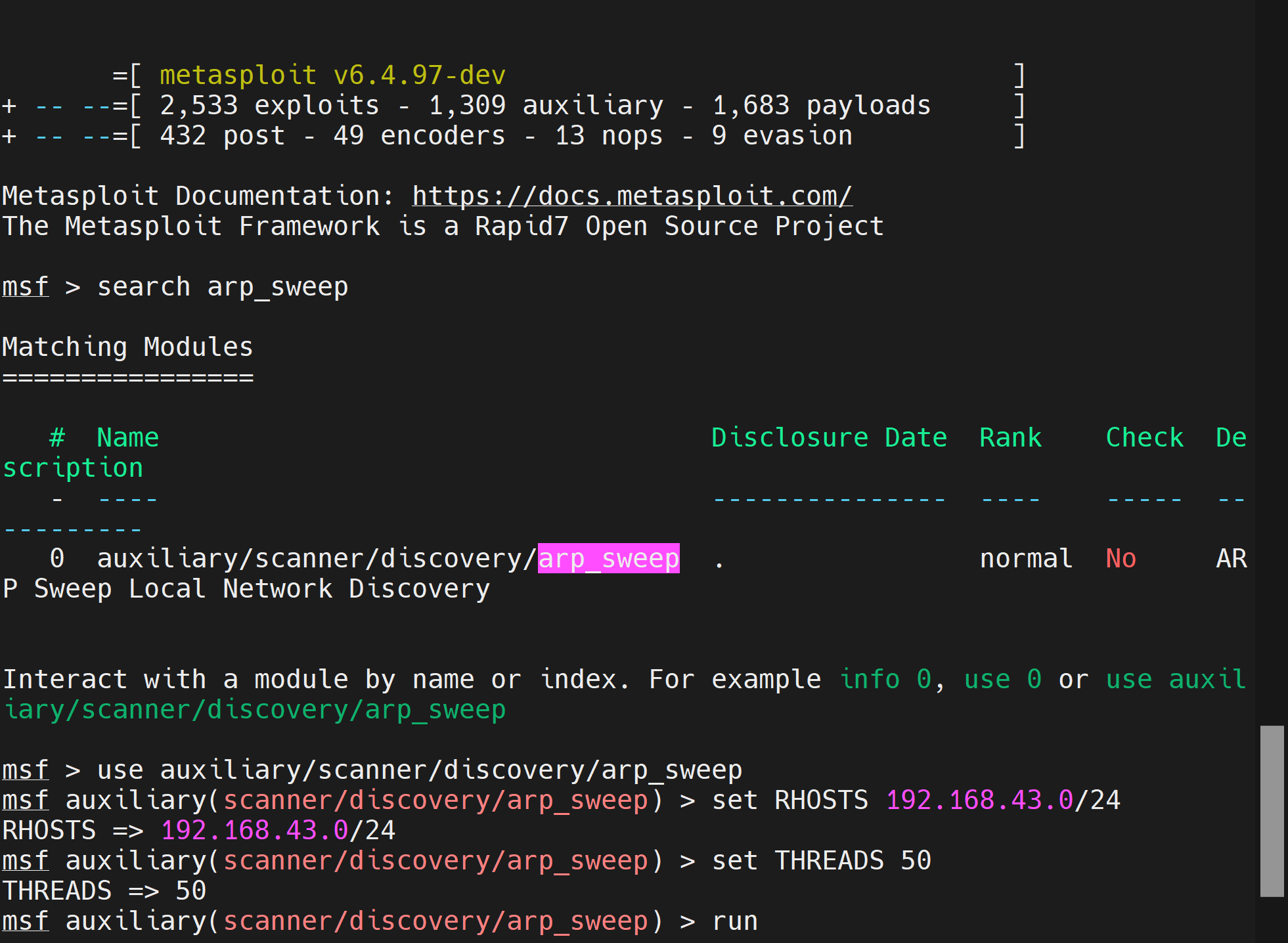This screenshot has height=943, width=1288.
Task: Click the metasploit v6.4.97-dev version text
Action: pyautogui.click(x=332, y=76)
